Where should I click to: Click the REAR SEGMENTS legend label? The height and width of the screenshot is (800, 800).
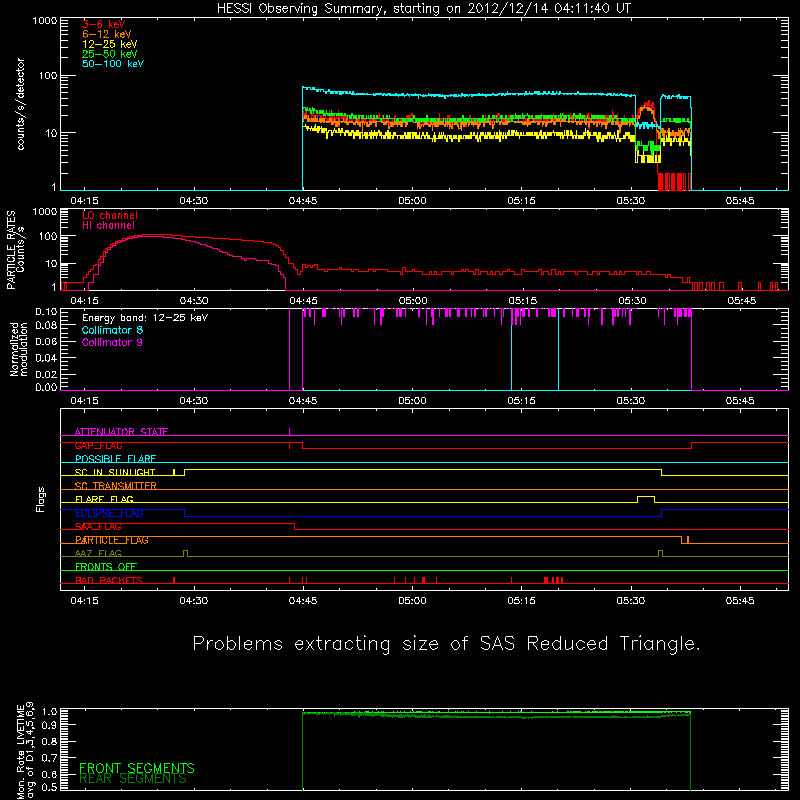(133, 779)
